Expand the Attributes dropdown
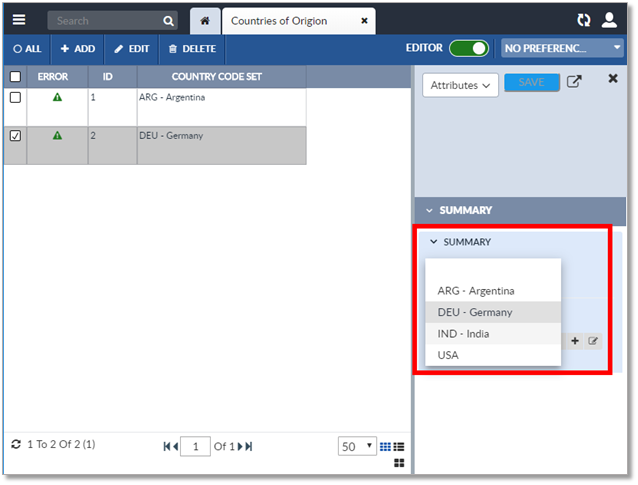 (460, 86)
